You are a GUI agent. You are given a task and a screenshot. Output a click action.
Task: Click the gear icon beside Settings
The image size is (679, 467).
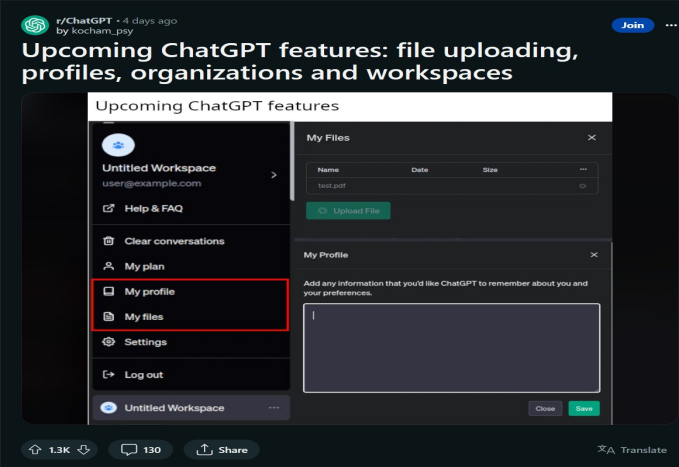(x=109, y=342)
